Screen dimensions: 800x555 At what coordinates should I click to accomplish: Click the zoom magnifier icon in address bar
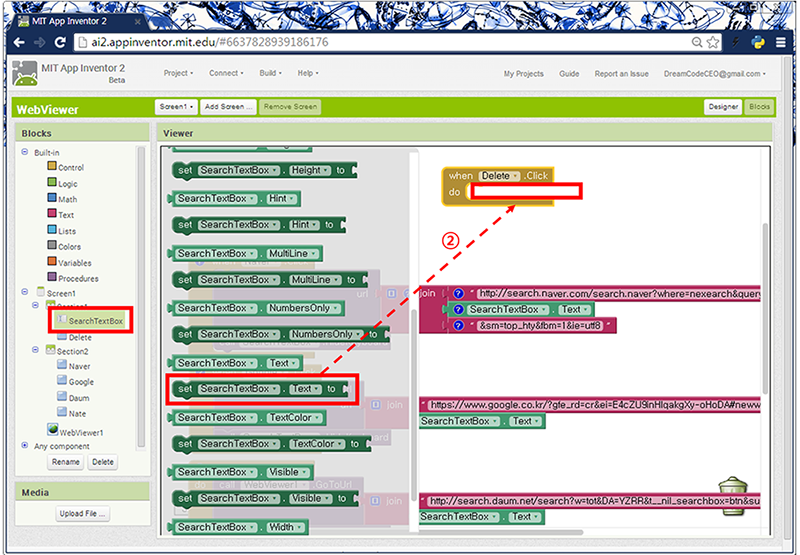[697, 42]
